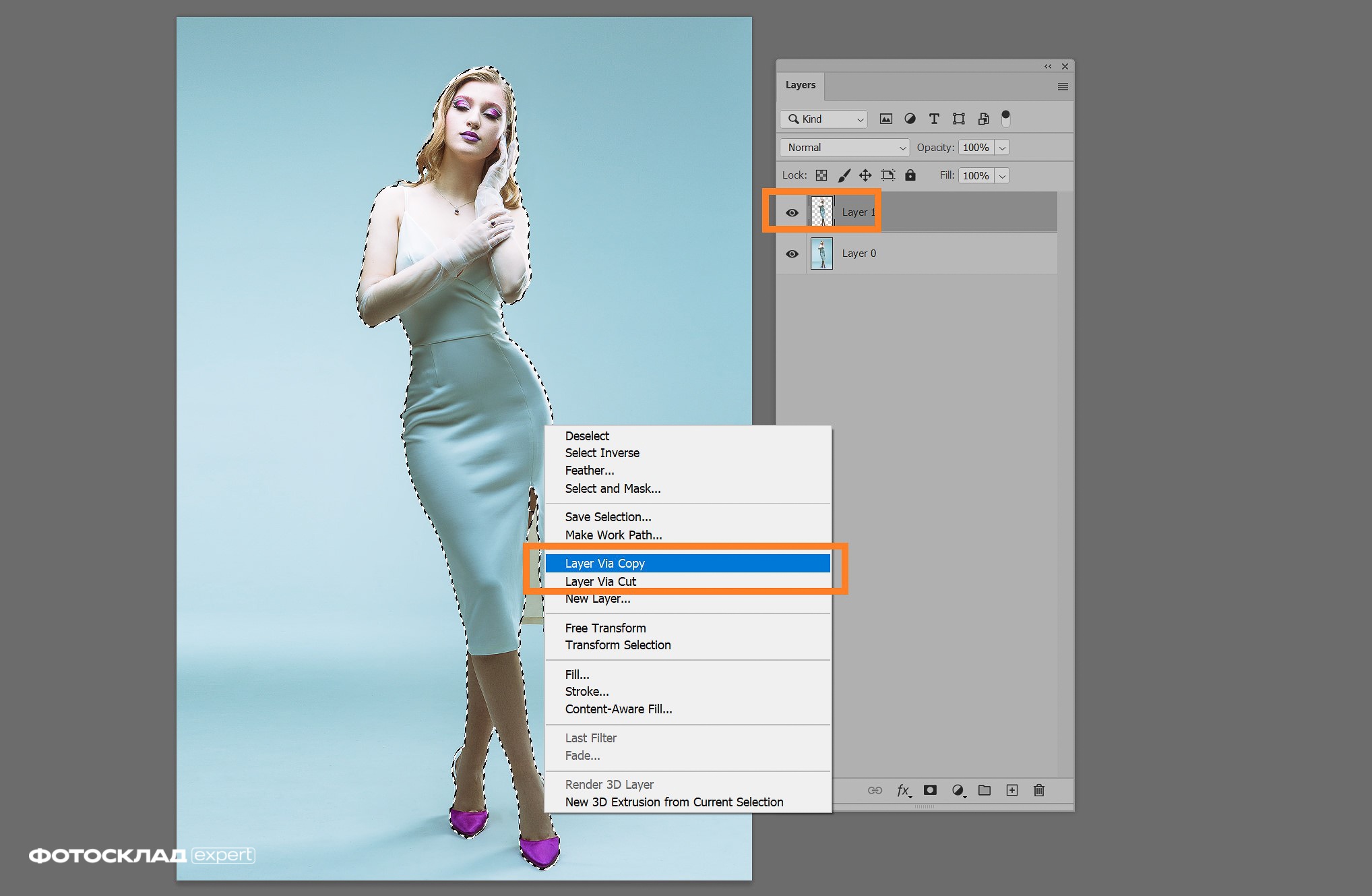This screenshot has width=1372, height=896.
Task: Enable Lock transparent pixels
Action: click(821, 175)
